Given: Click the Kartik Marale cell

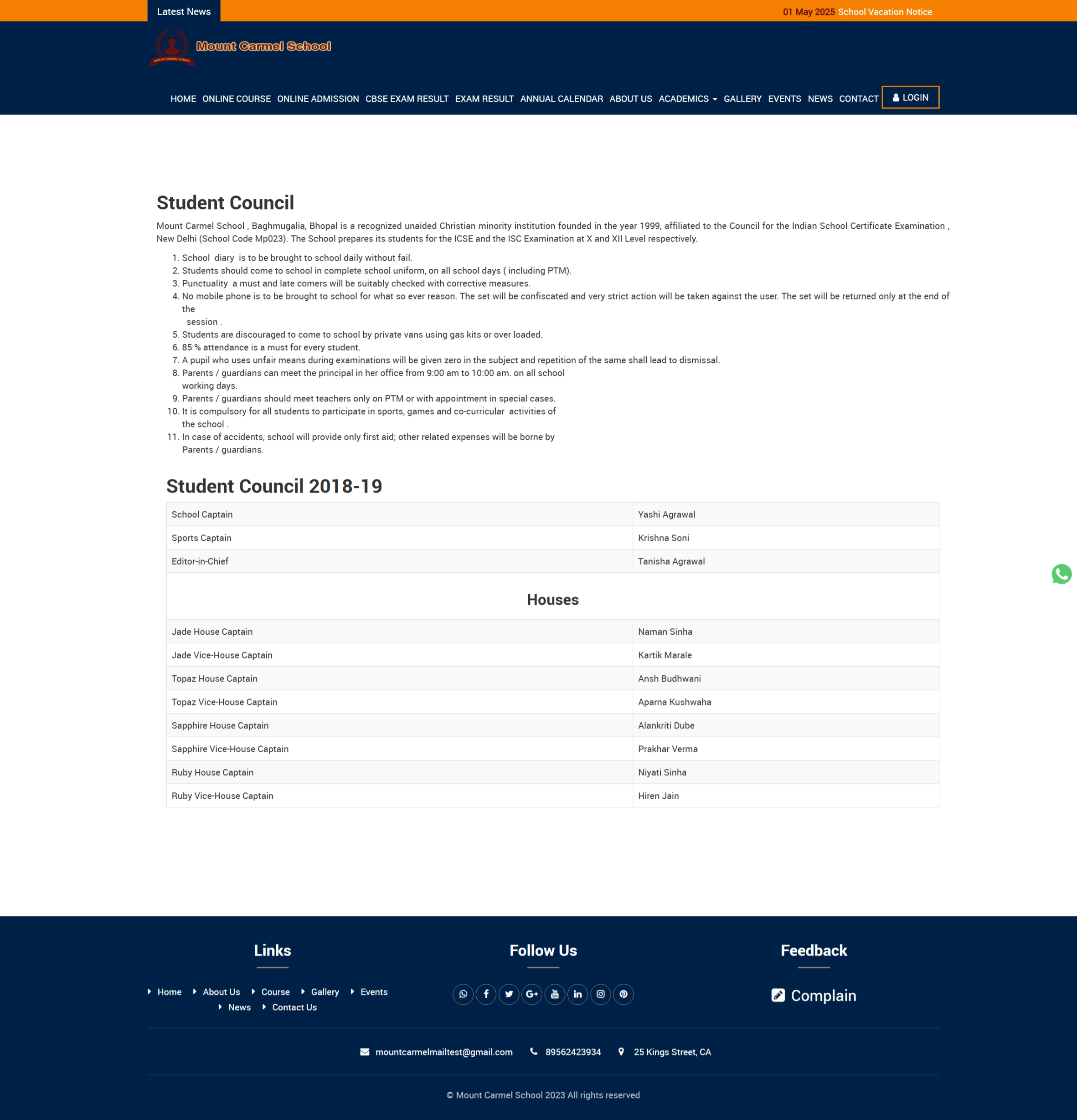Looking at the screenshot, I should click(786, 655).
